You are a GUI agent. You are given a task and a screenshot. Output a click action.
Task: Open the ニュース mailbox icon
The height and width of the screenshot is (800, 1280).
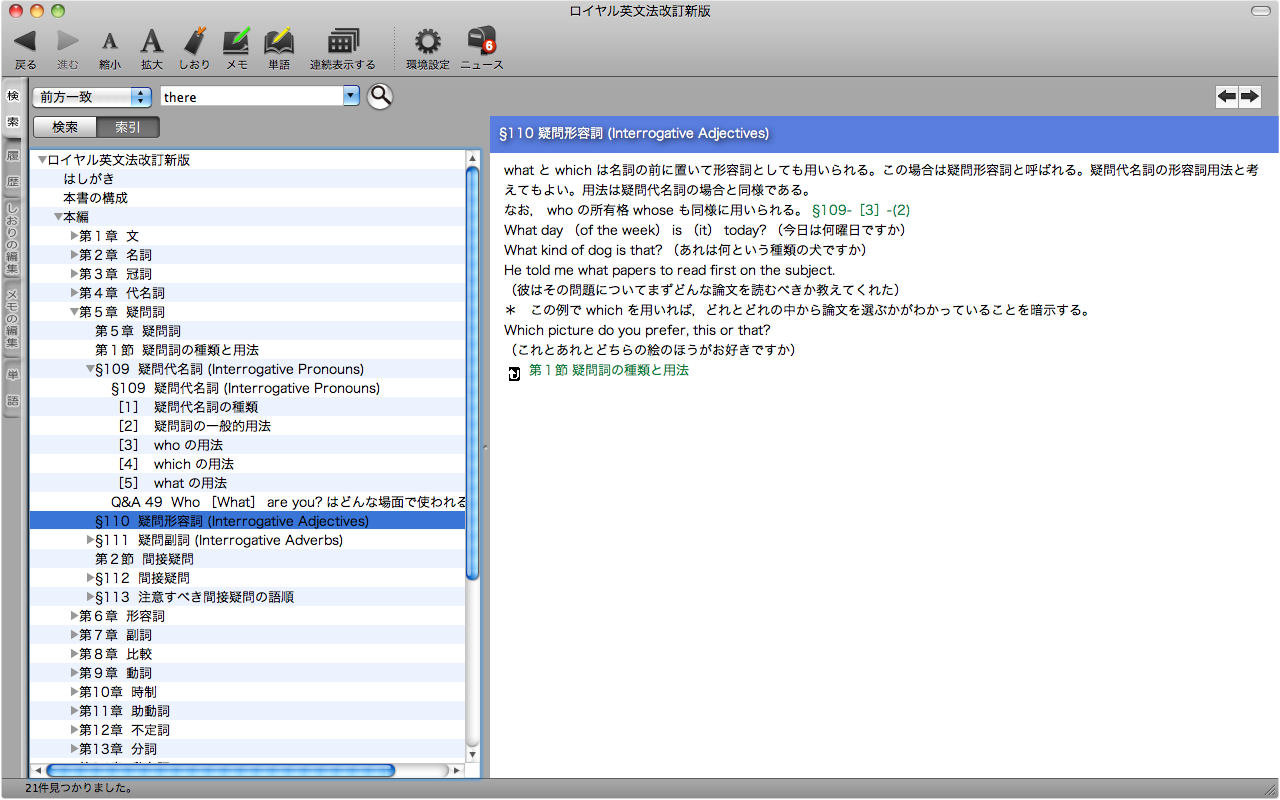click(482, 42)
